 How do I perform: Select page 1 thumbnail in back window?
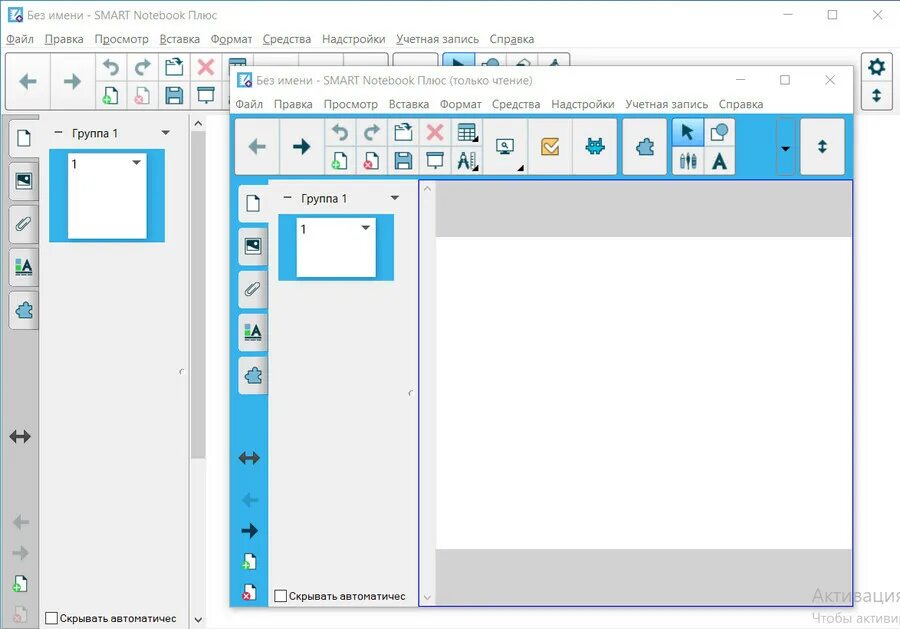tap(107, 196)
